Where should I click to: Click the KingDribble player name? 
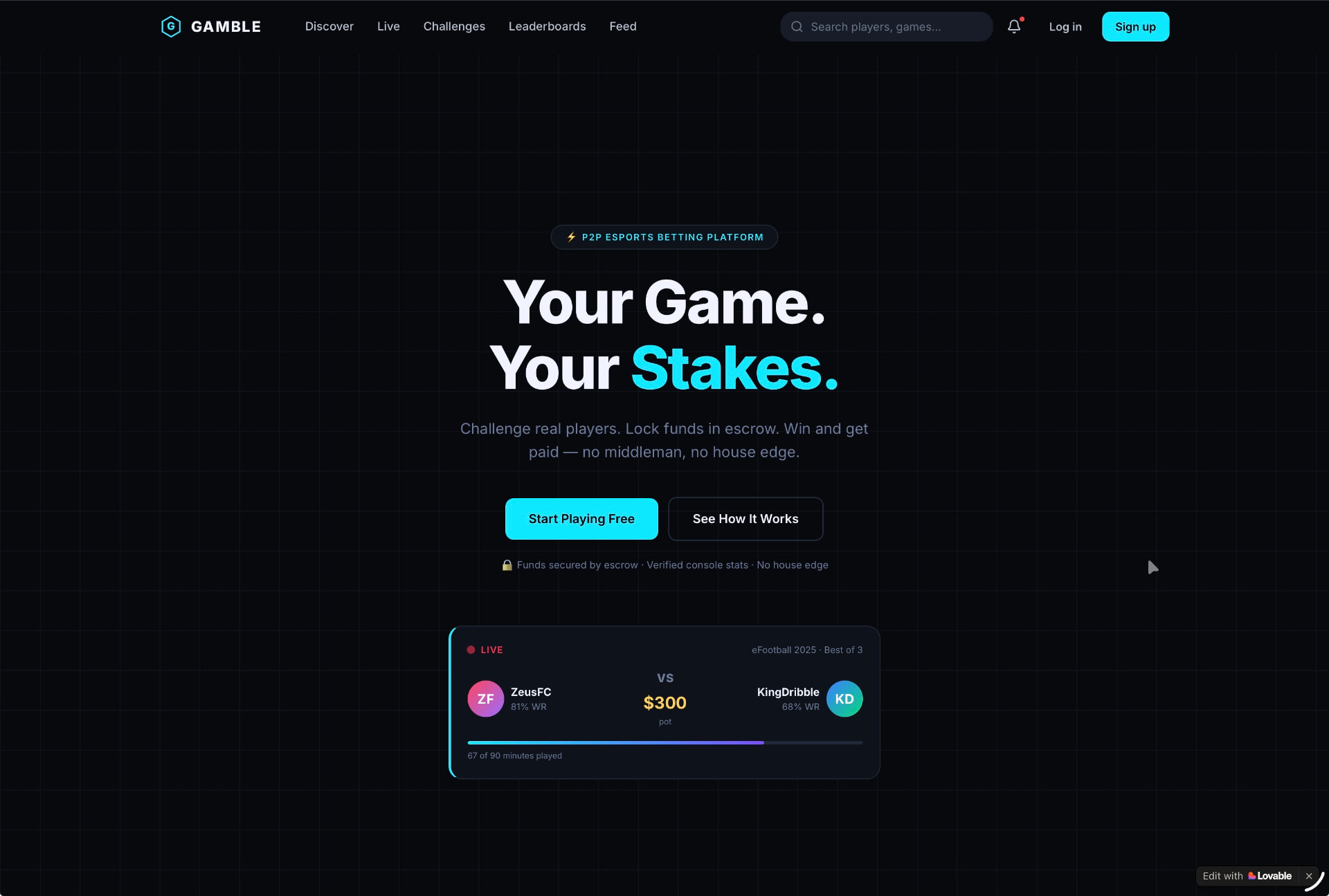click(x=788, y=692)
